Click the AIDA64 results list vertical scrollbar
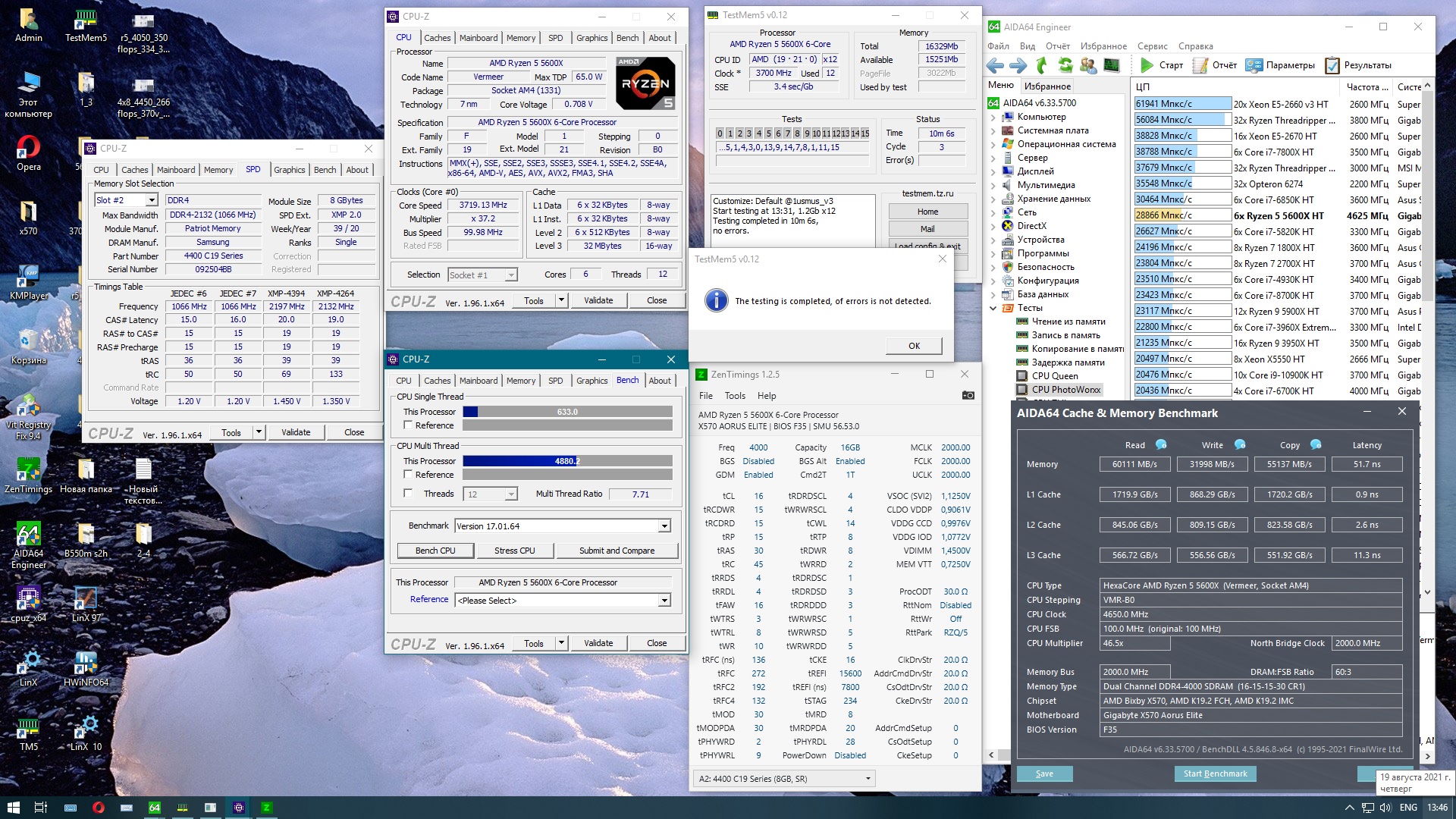Viewport: 1456px width, 819px height. point(1427,338)
